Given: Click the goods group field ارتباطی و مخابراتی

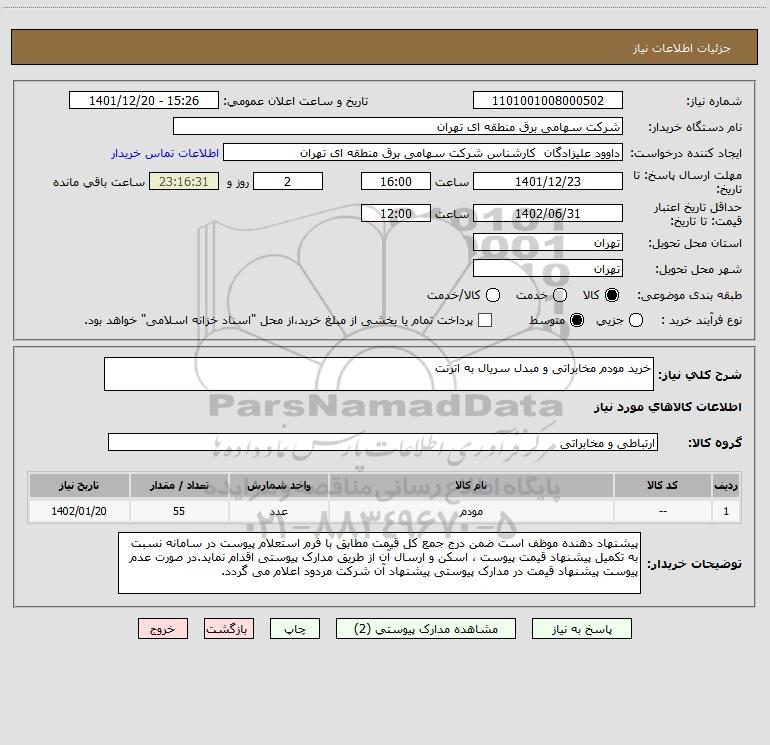Looking at the screenshot, I should (383, 442).
